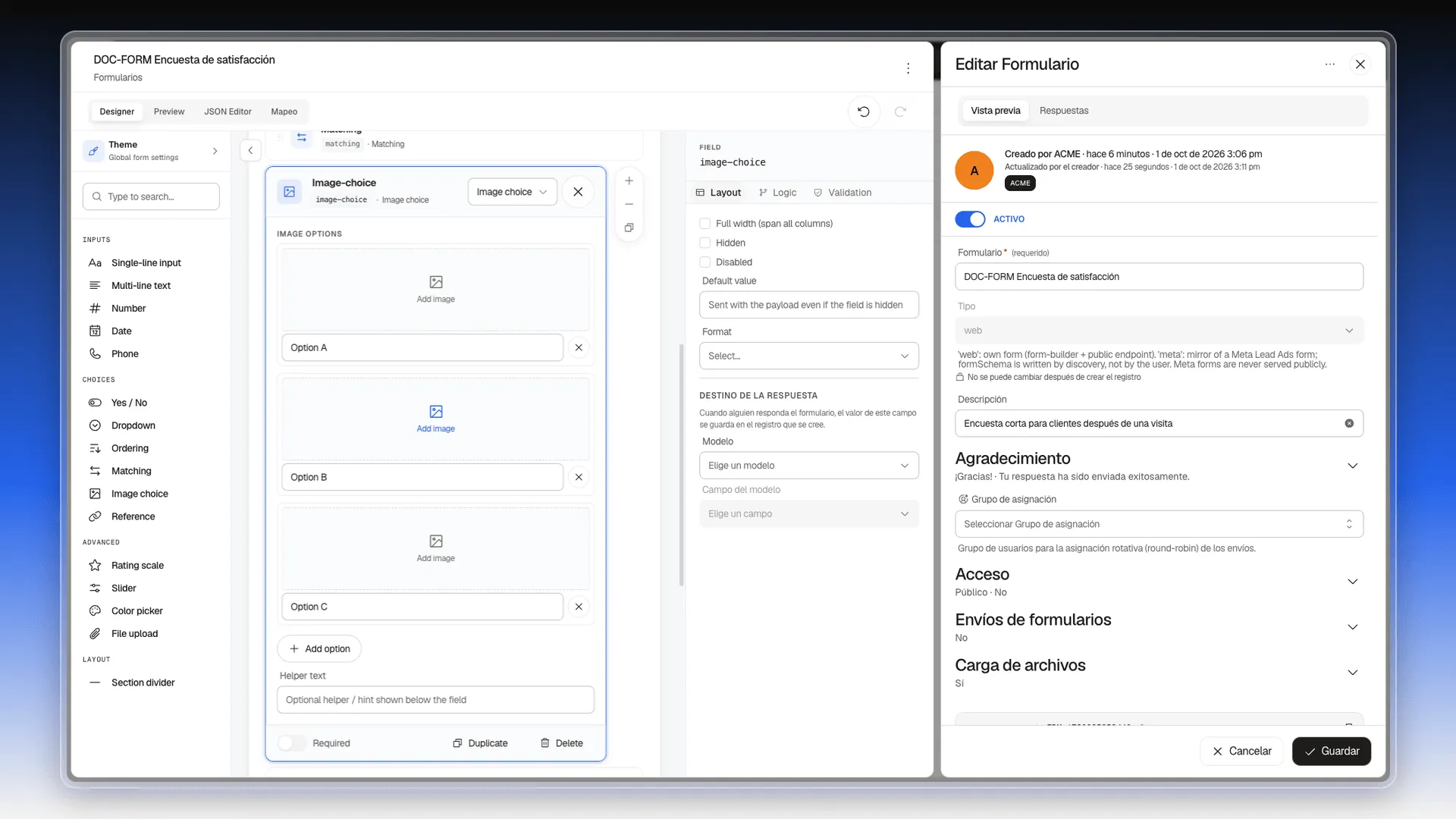Expand the Acceso section

pos(1352,582)
